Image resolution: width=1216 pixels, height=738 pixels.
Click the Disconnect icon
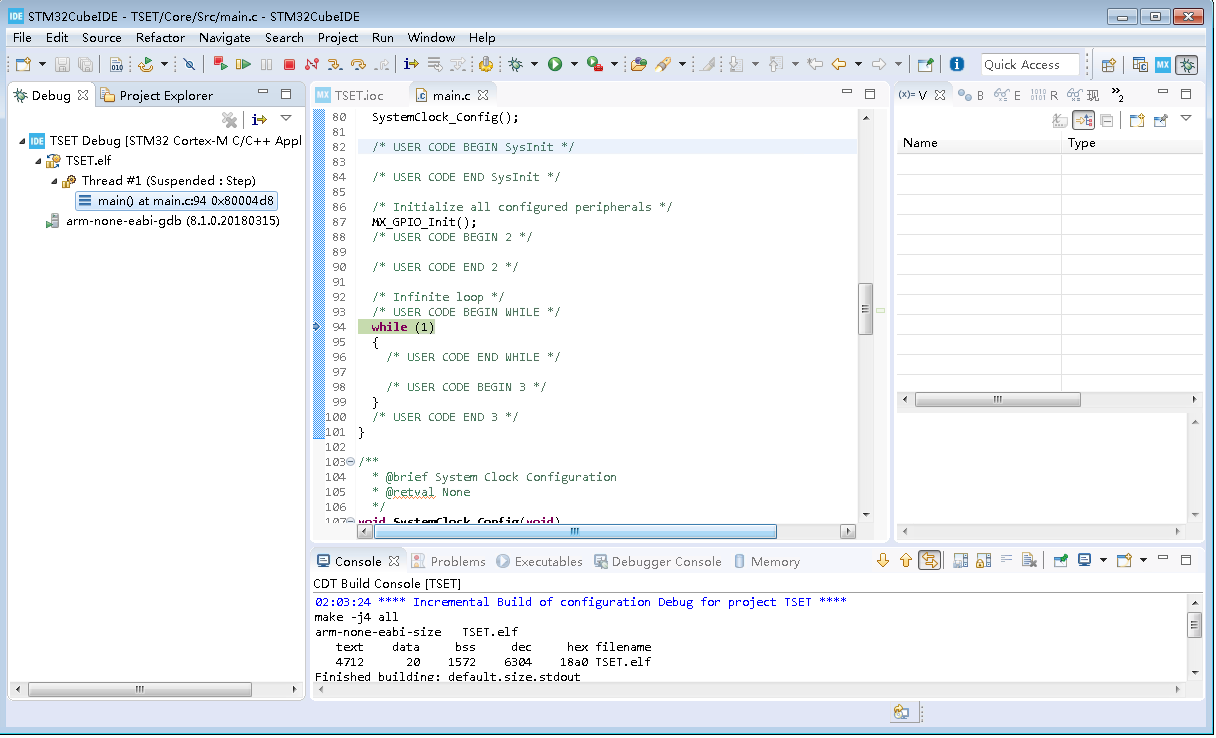point(312,64)
